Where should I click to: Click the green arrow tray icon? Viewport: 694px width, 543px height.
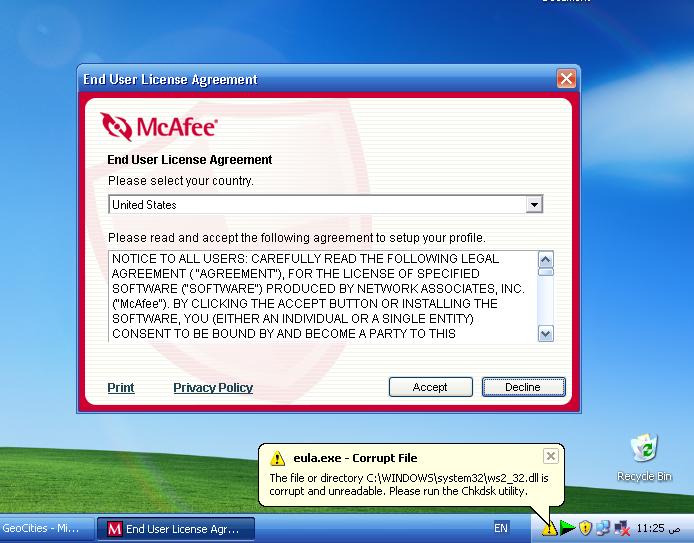pos(567,528)
